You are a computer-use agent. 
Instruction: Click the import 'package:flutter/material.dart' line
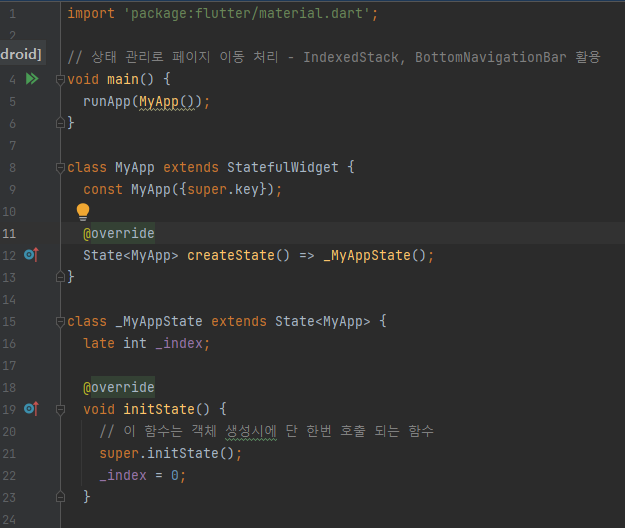[x=222, y=14]
